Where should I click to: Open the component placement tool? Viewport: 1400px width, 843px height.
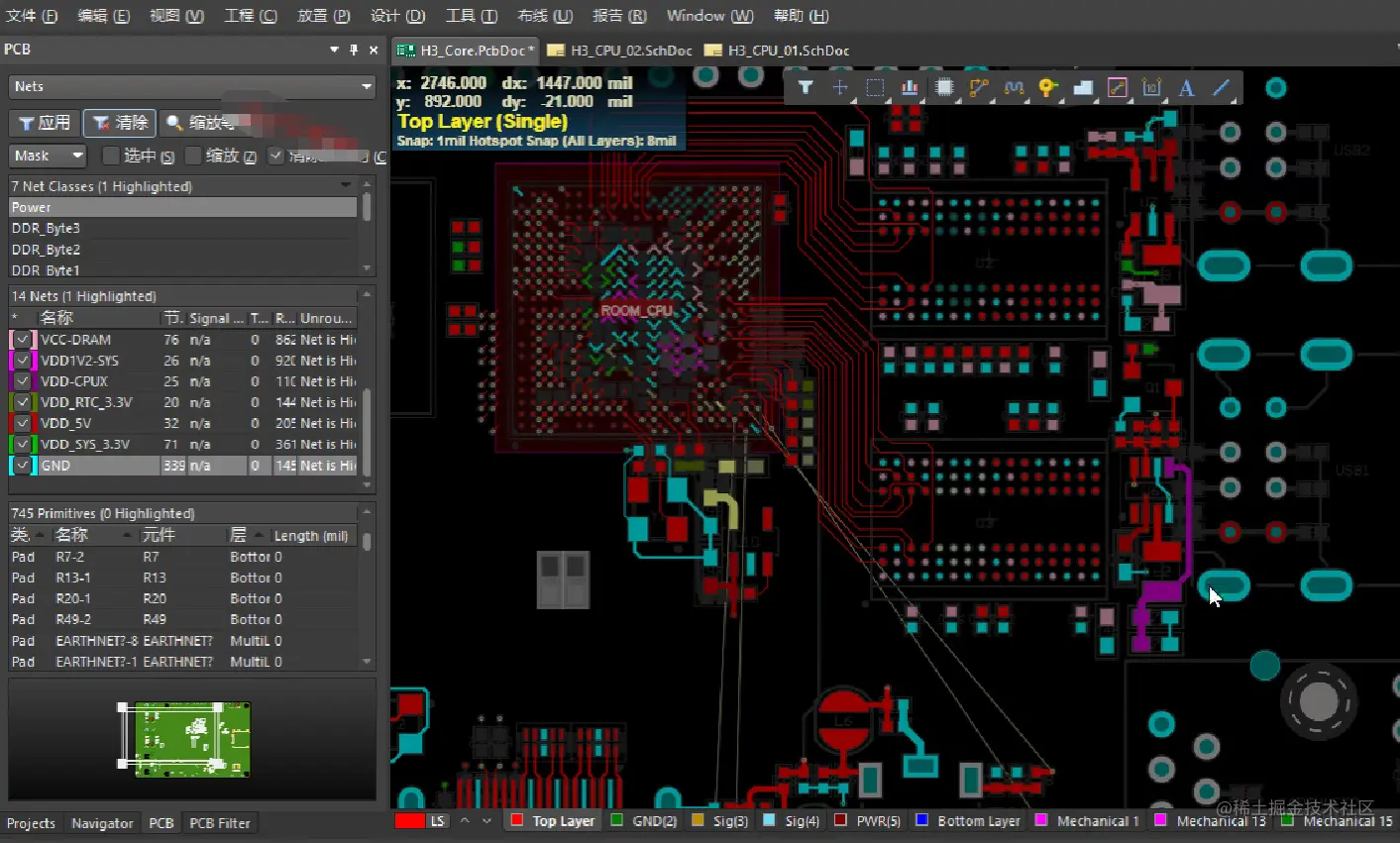pyautogui.click(x=944, y=87)
